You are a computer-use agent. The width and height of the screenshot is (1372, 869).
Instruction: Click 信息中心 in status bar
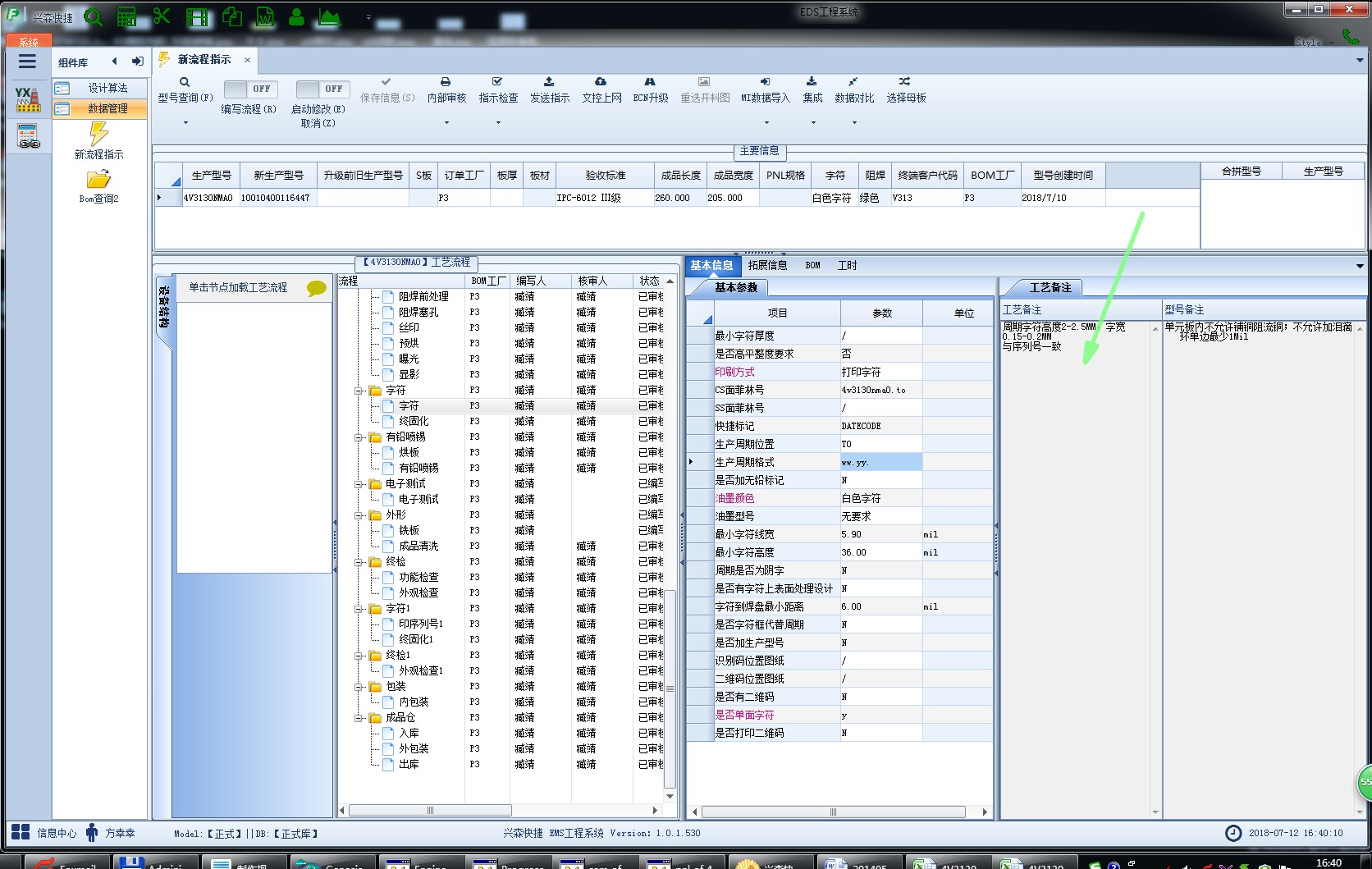tap(44, 833)
